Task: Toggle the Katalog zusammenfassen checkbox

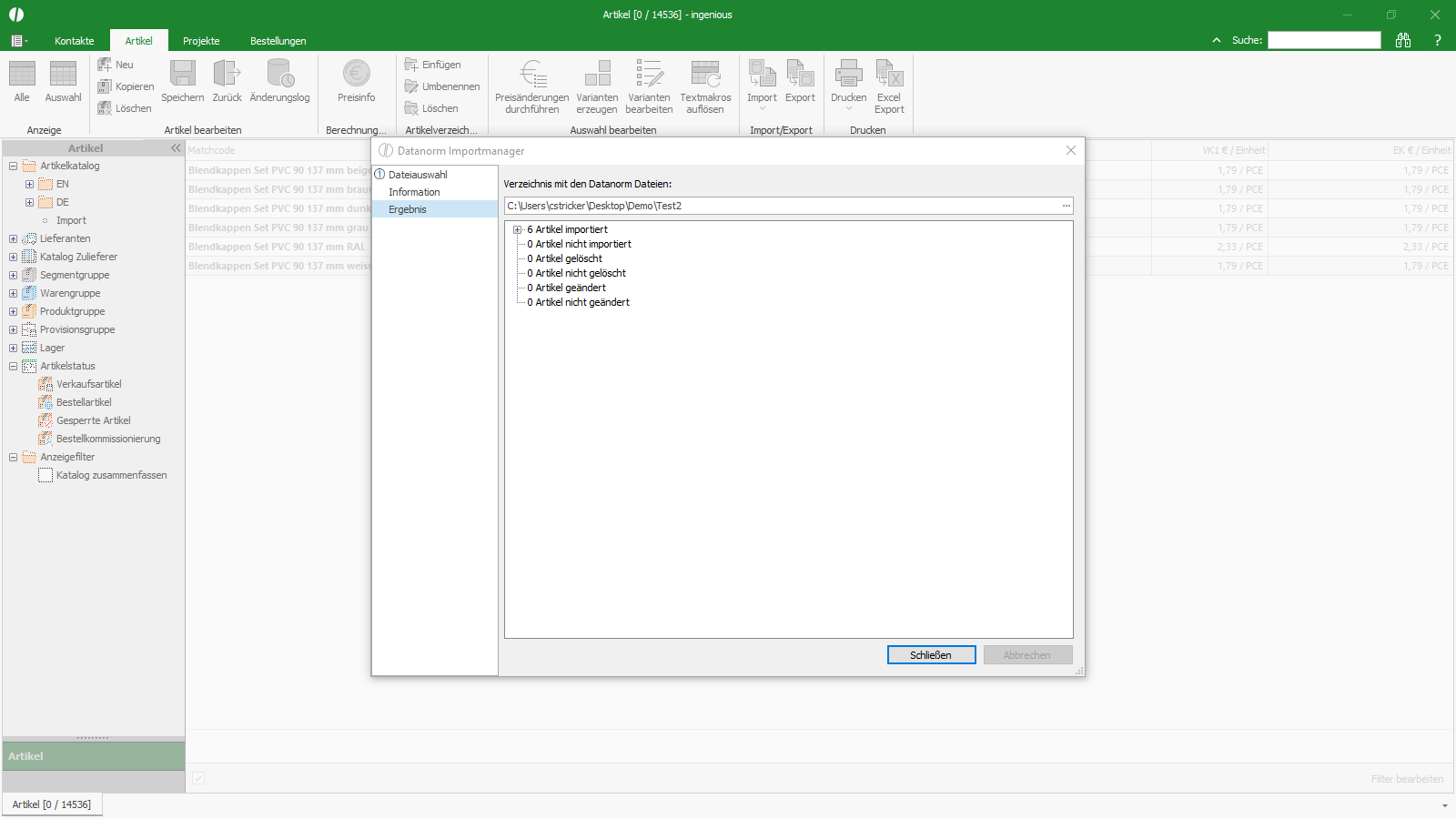Action: [45, 475]
